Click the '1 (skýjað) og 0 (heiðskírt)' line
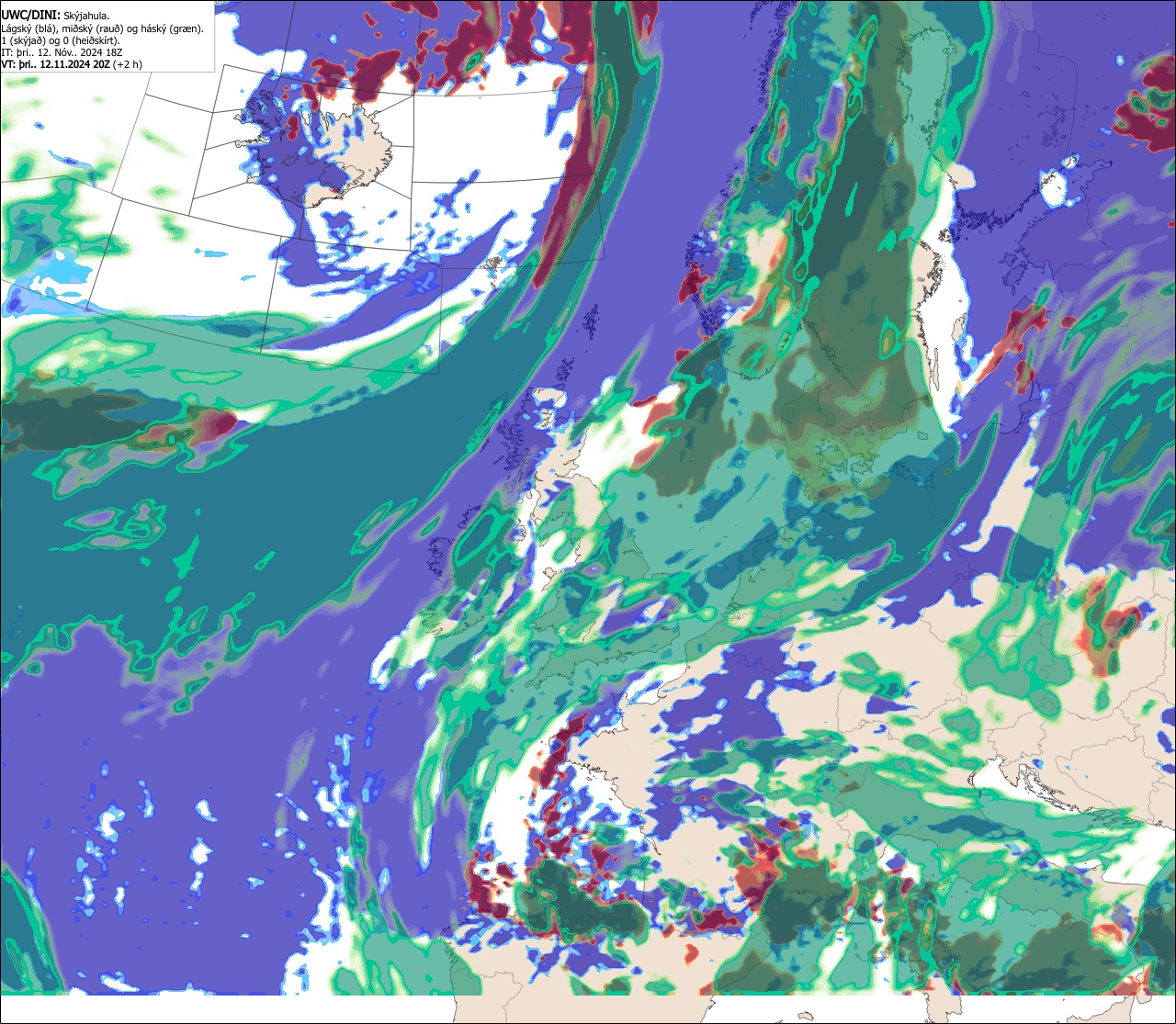1176x1024 pixels. tap(61, 40)
